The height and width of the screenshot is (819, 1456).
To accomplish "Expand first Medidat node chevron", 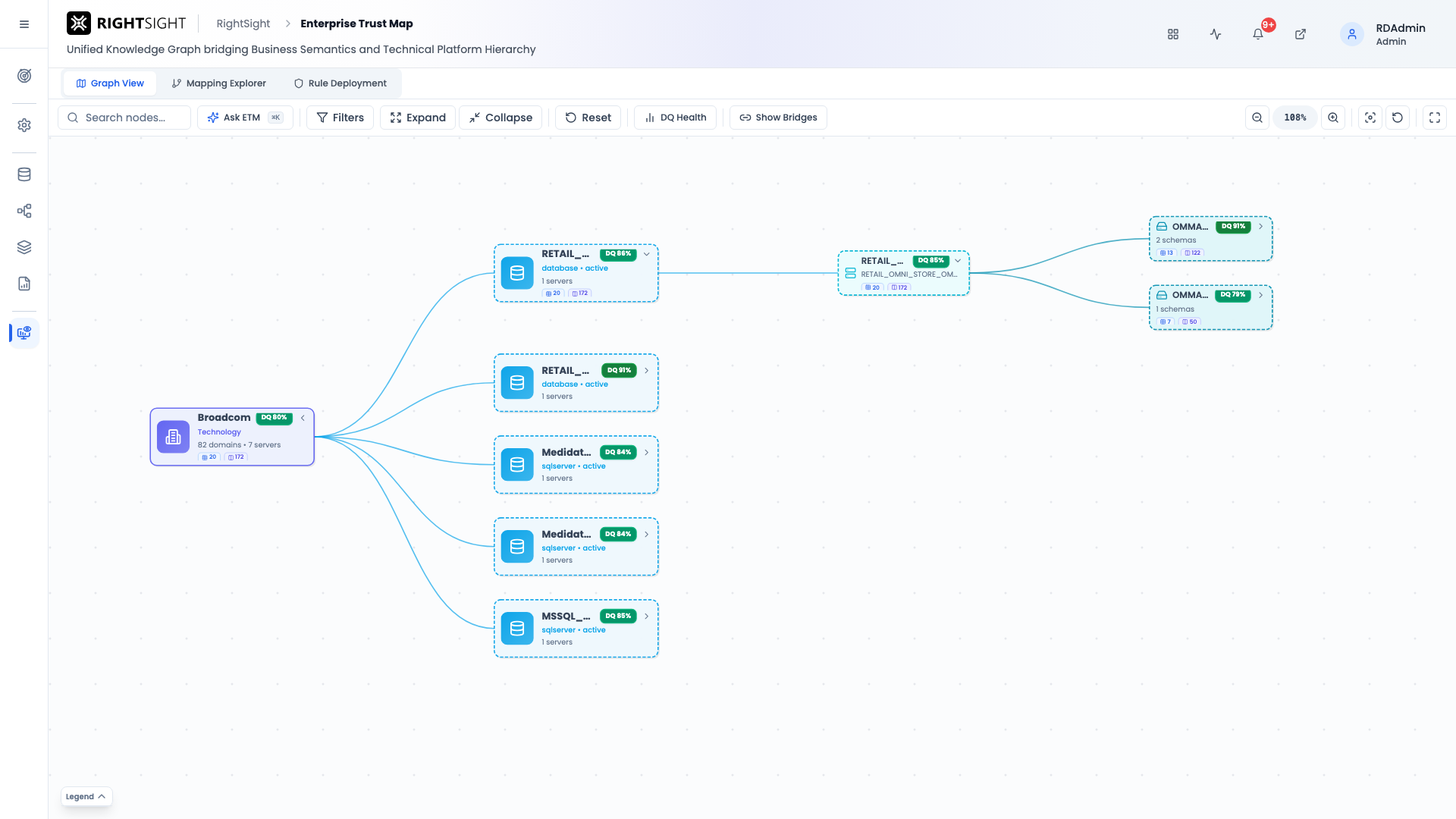I will [x=647, y=453].
